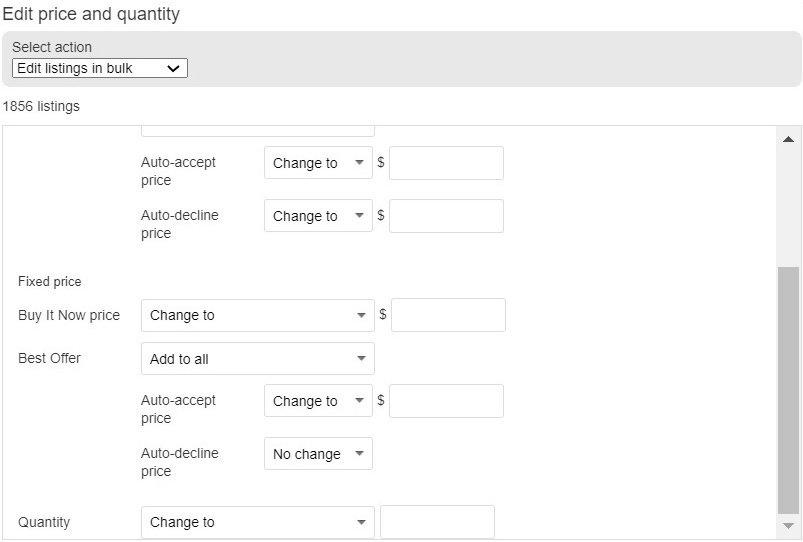
Task: Click the Quantity dropdown arrow icon
Action: (x=361, y=522)
